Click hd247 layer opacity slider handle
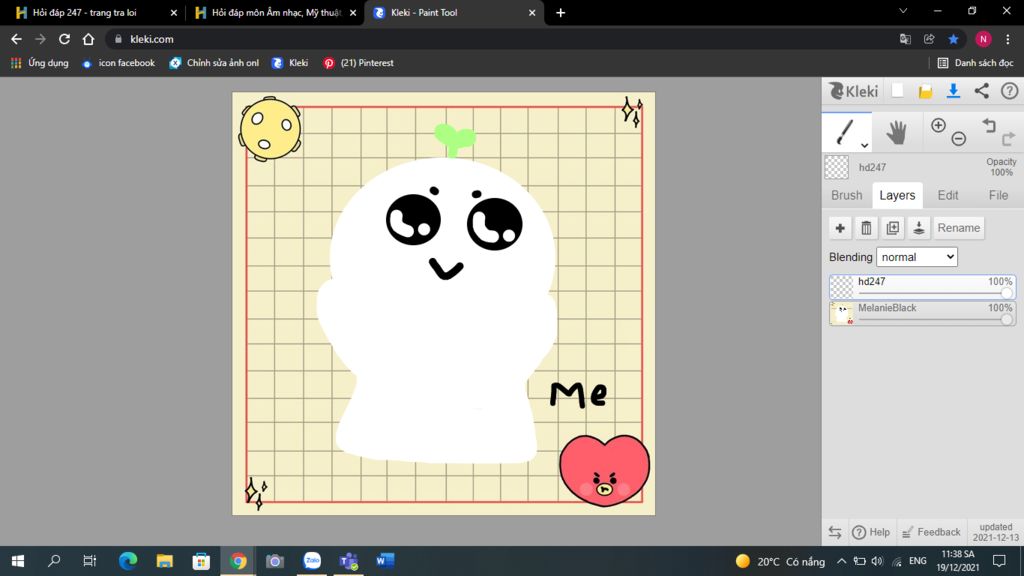The image size is (1024, 576). coord(1006,293)
